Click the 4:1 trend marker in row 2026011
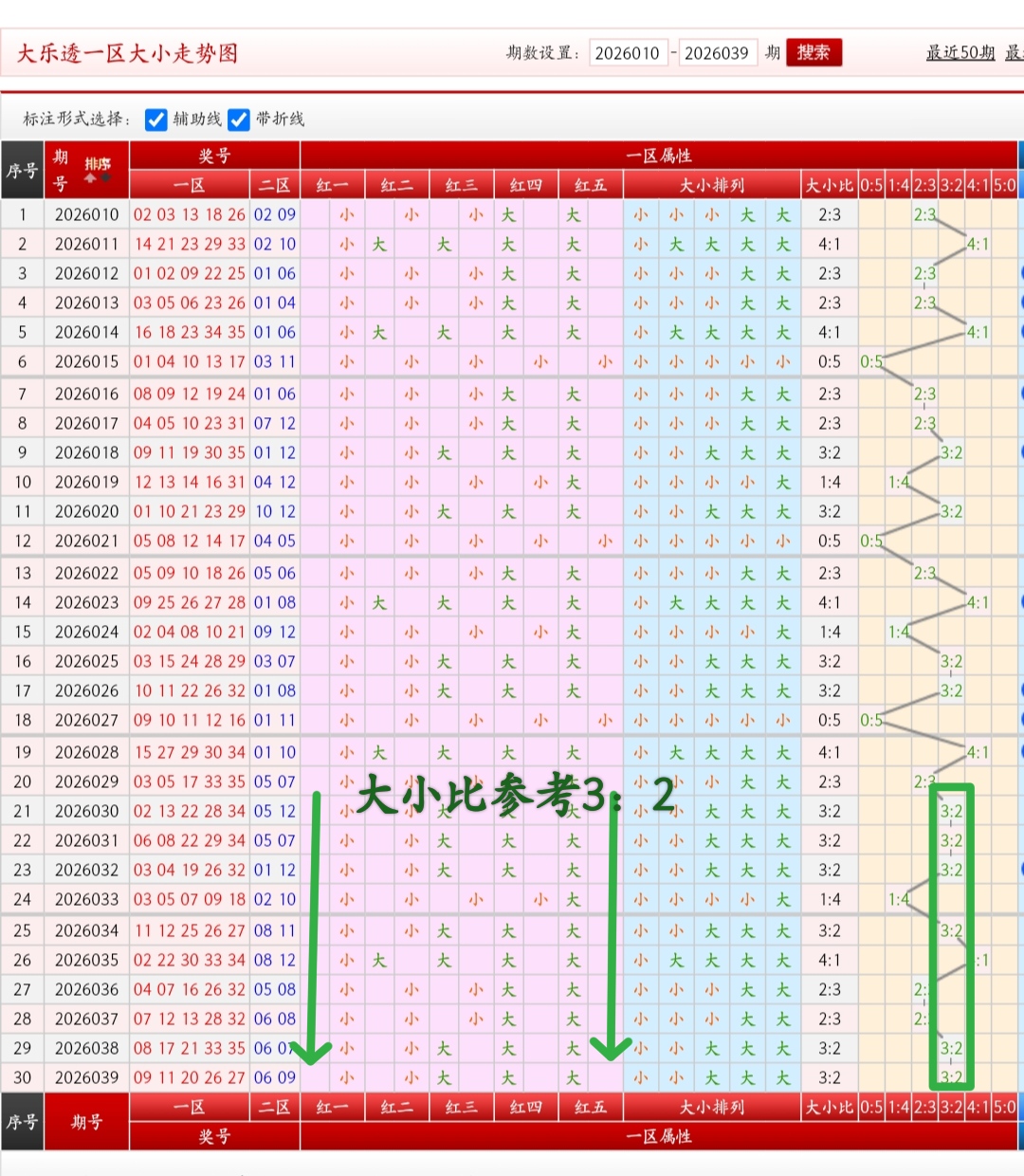The width and height of the screenshot is (1024, 1176). 978,245
